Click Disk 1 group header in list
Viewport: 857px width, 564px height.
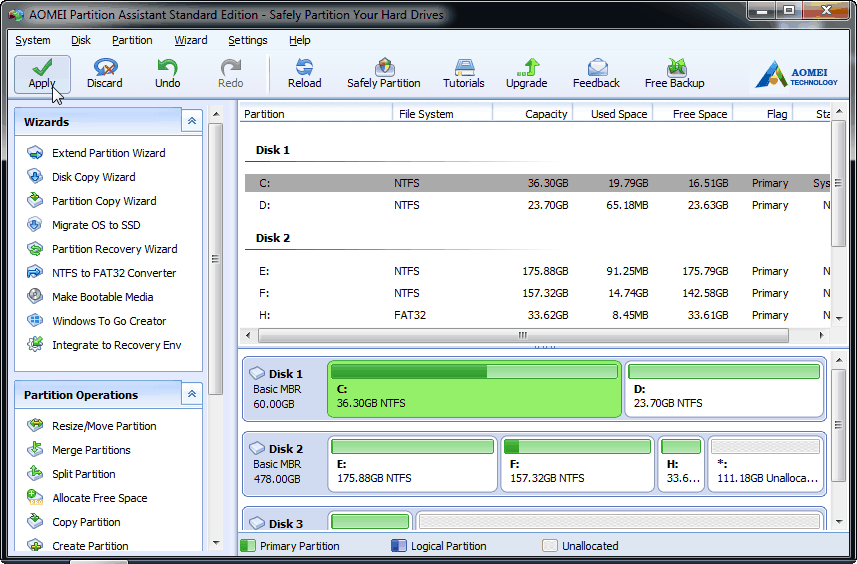[273, 150]
